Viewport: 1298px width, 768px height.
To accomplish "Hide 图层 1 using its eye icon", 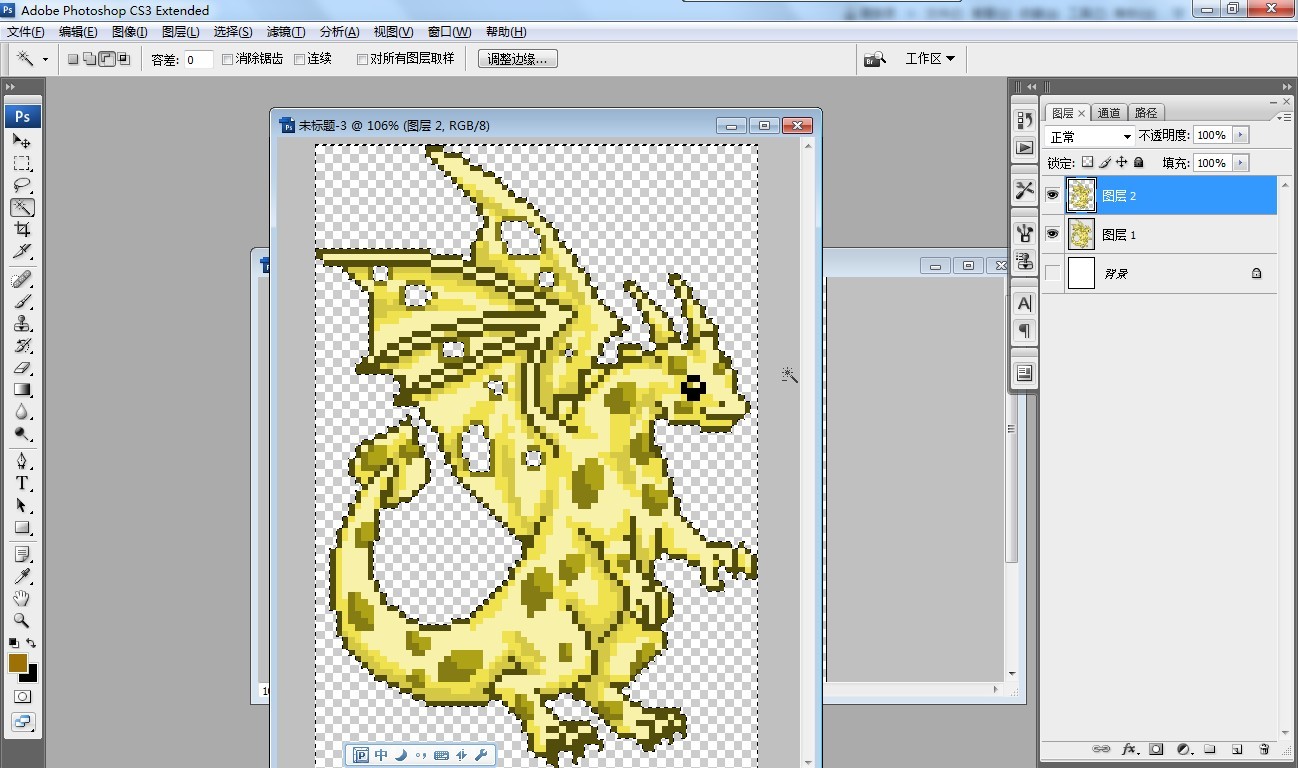I will (1052, 234).
